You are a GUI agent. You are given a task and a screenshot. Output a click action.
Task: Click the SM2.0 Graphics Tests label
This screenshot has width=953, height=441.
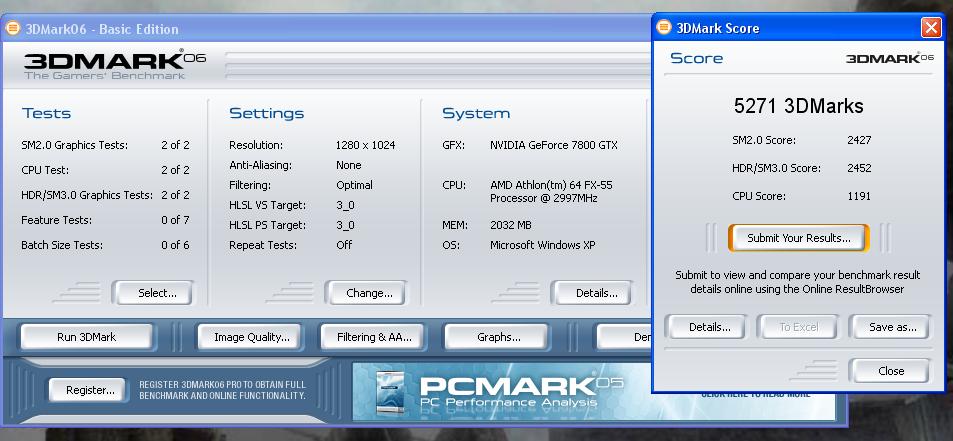(x=75, y=145)
